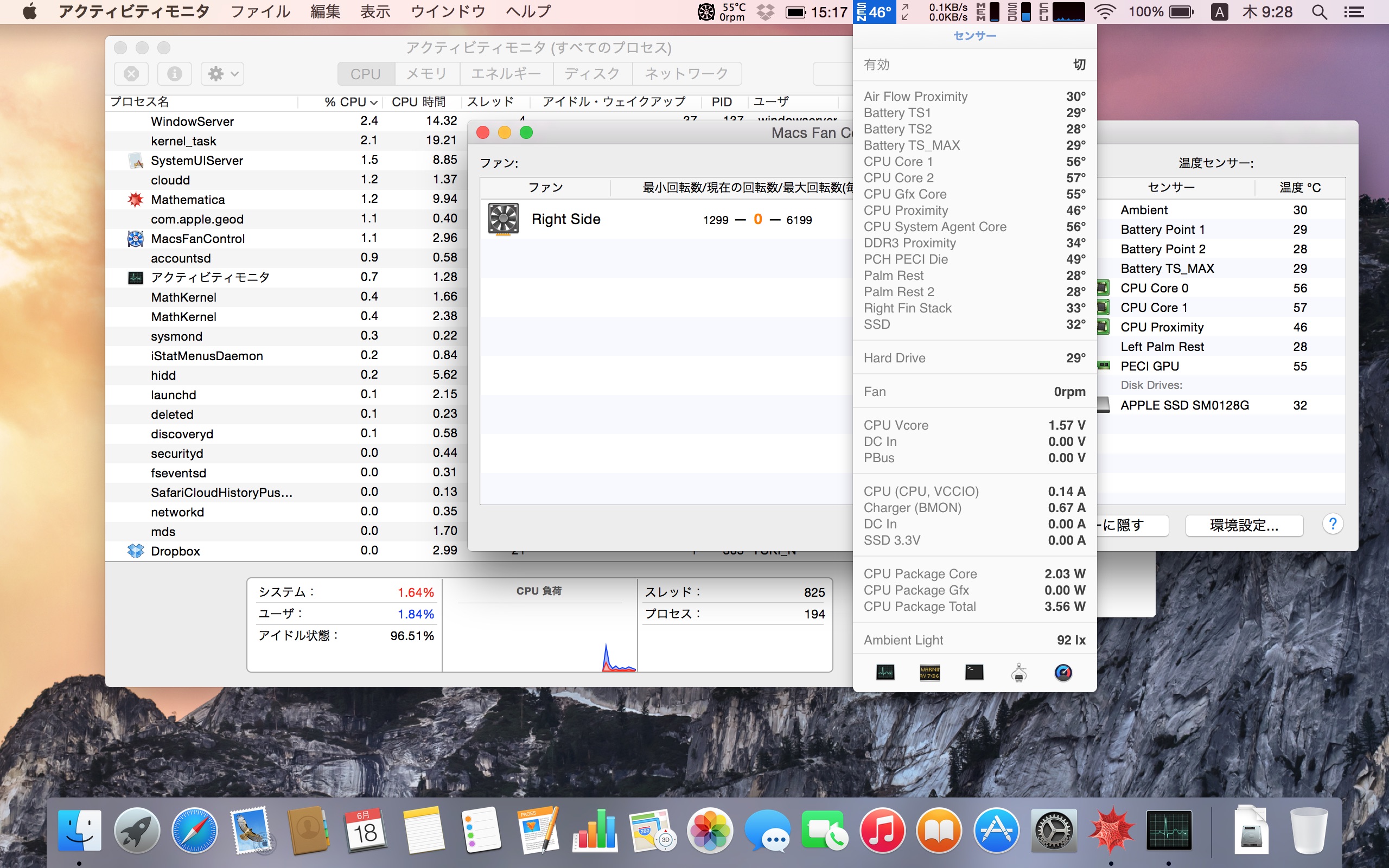Open the gear actions dropdown in the toolbar

click(x=222, y=74)
